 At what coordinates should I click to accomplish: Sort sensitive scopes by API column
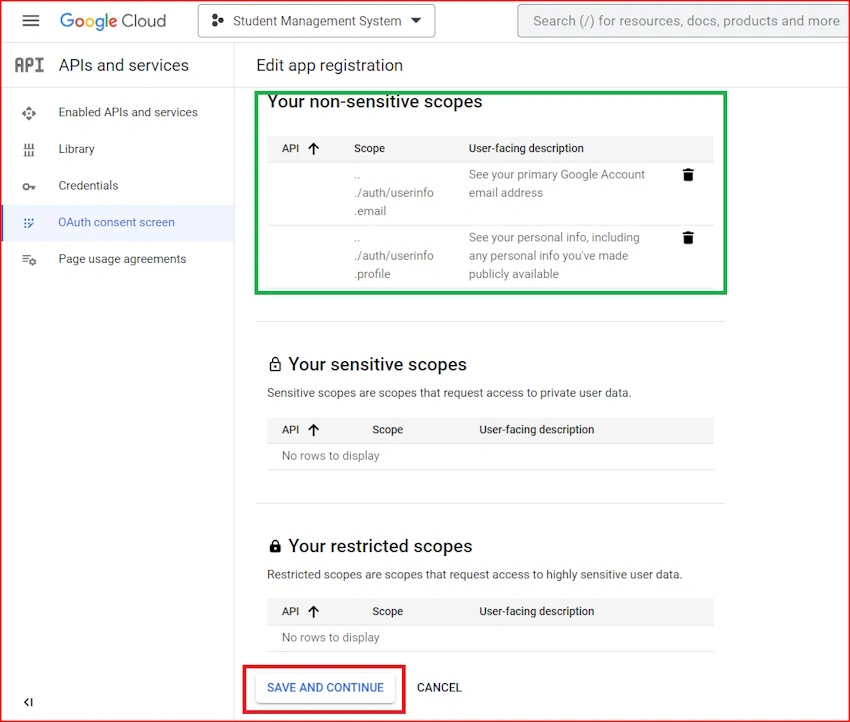pyautogui.click(x=300, y=429)
